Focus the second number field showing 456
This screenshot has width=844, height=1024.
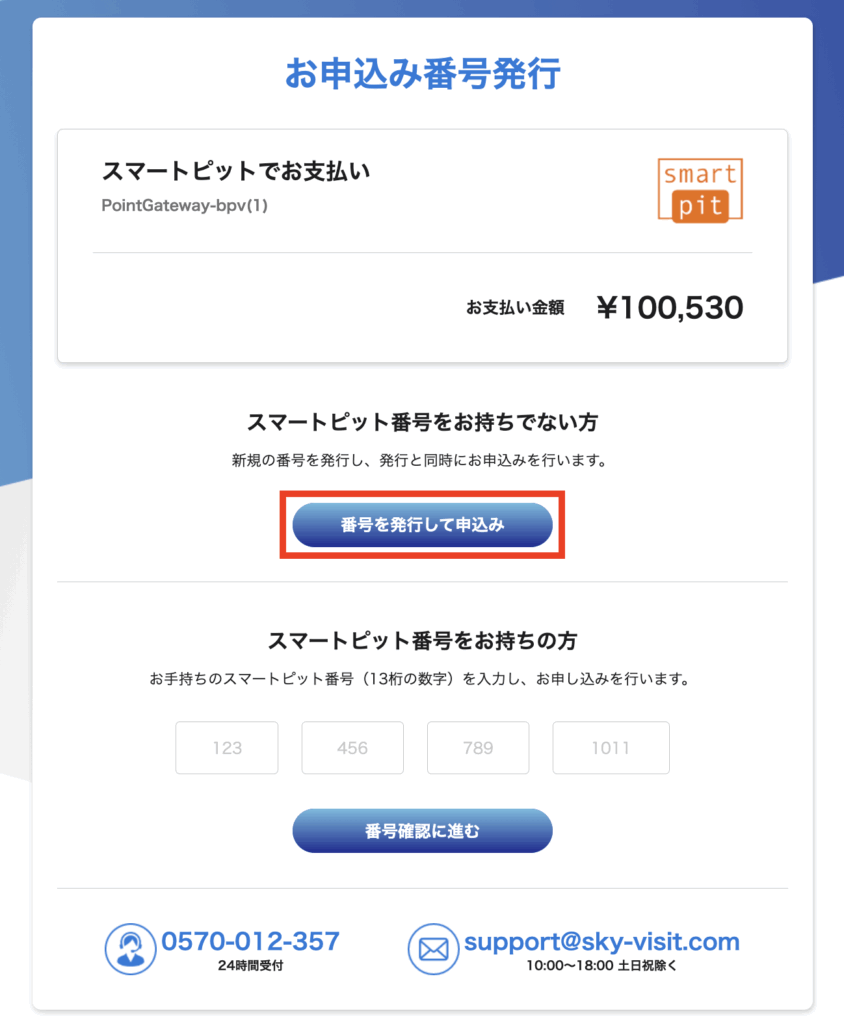tap(352, 748)
